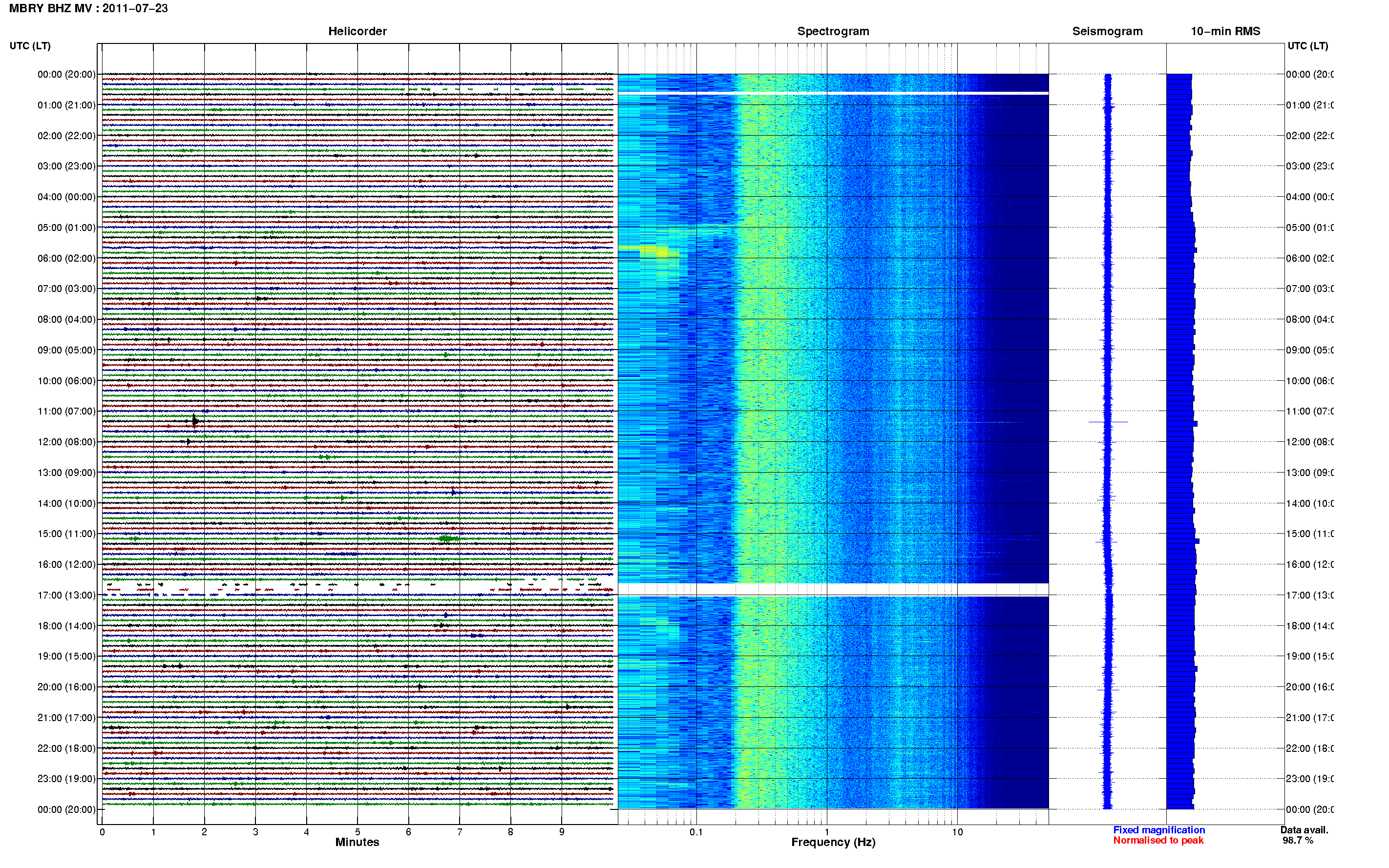Screen dimensions: 1389x868
Task: Click the left 07:00 (03:00) time label
Action: tap(66, 288)
